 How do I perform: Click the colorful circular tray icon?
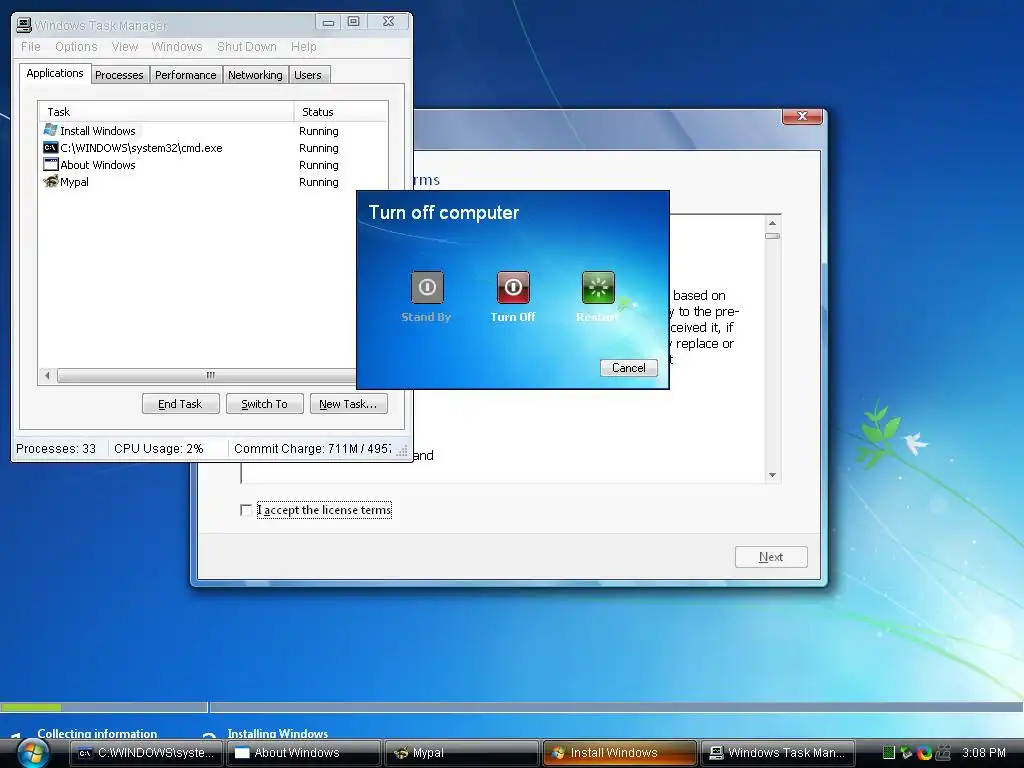[x=924, y=752]
